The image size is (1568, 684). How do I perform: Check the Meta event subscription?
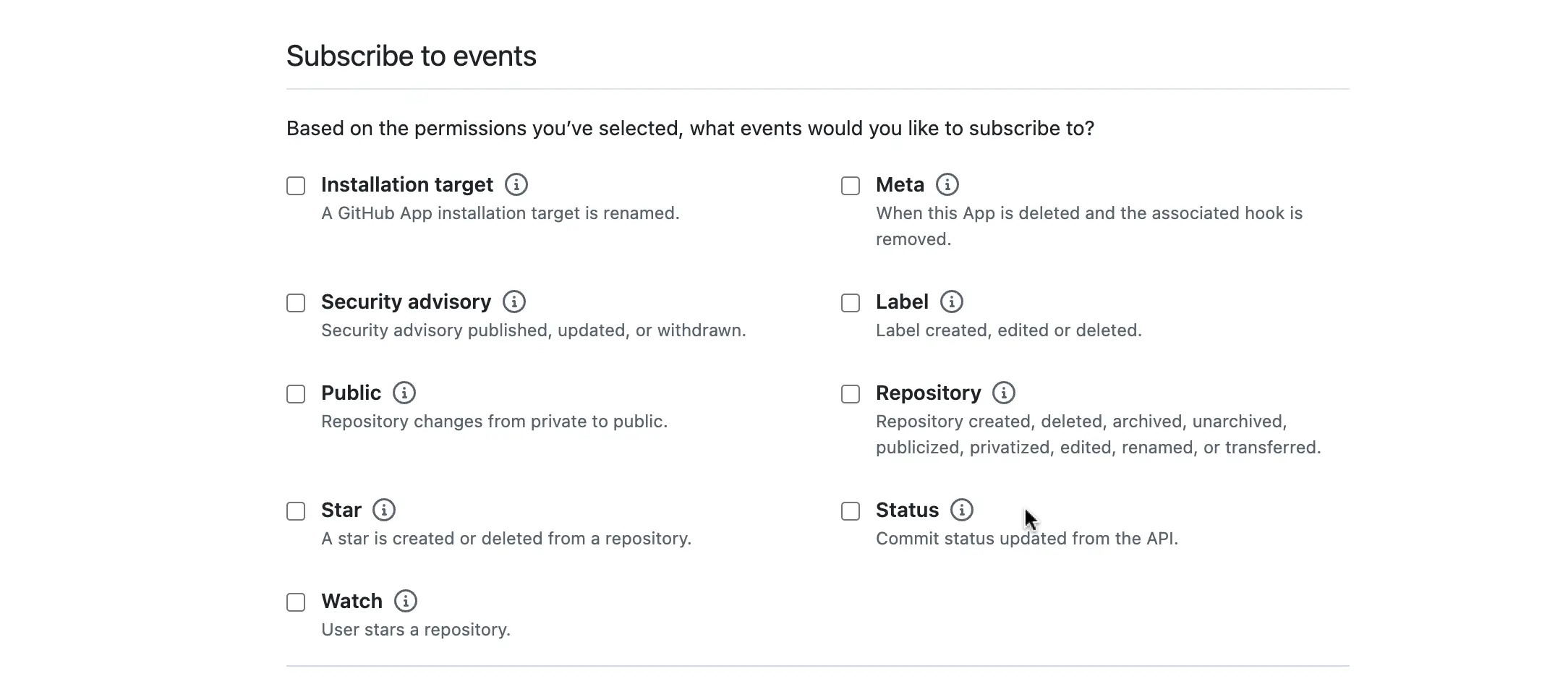coord(849,186)
